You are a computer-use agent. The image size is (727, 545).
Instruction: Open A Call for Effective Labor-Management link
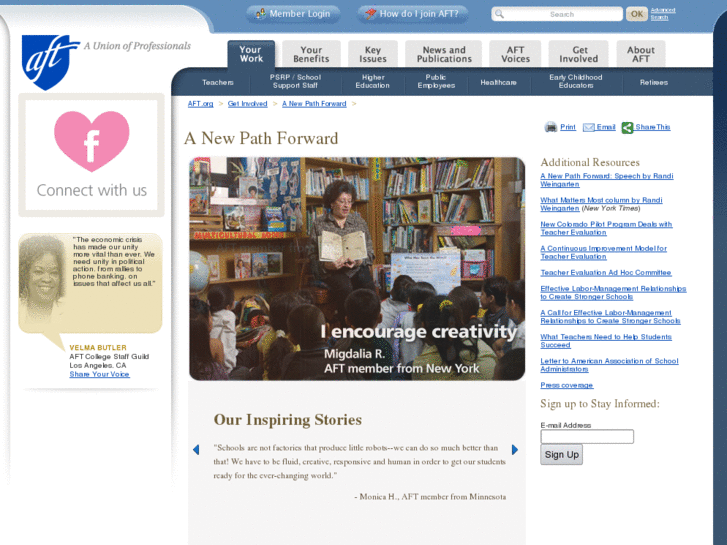coord(610,317)
